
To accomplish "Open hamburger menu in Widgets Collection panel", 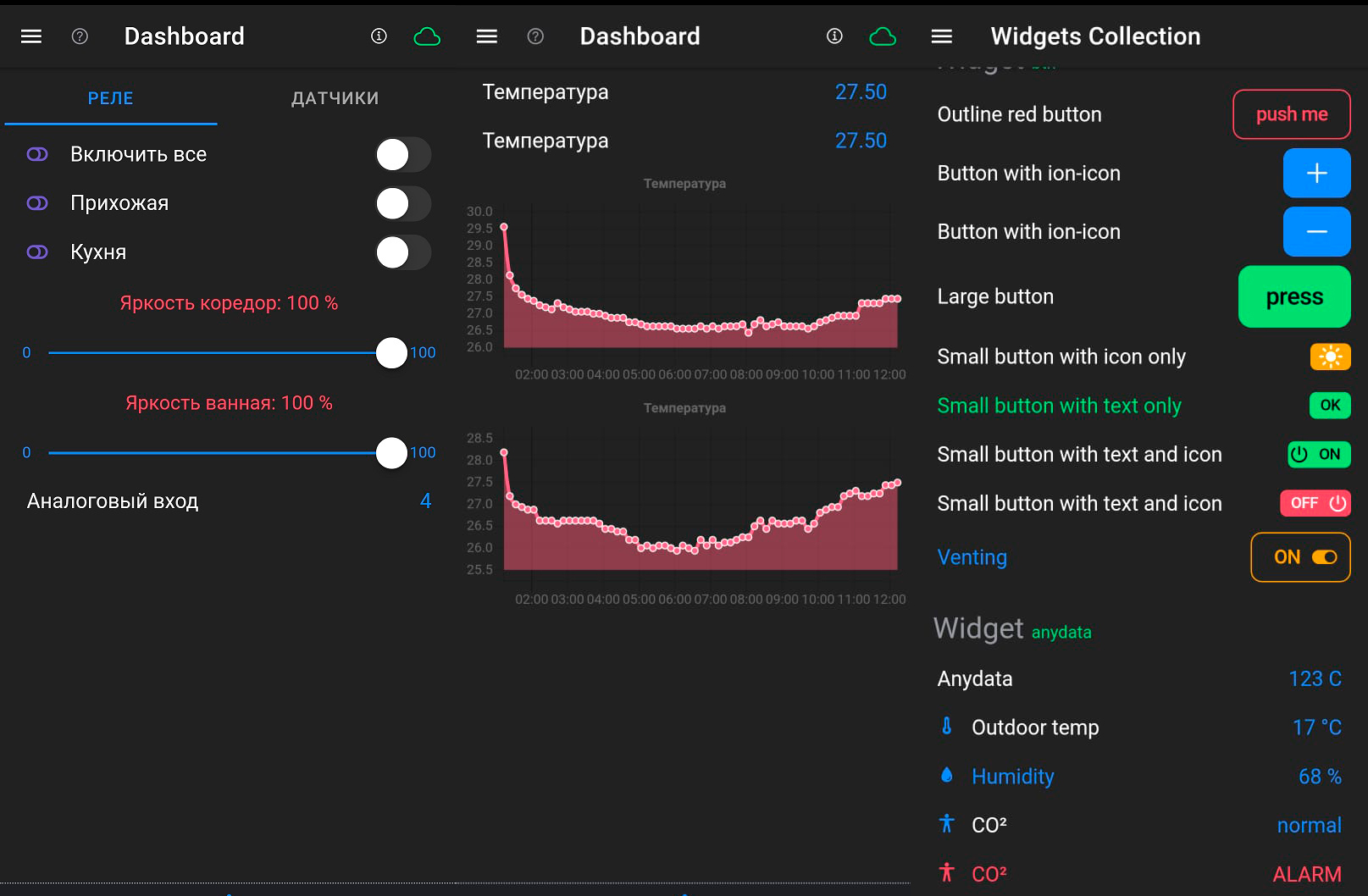I will pyautogui.click(x=941, y=36).
